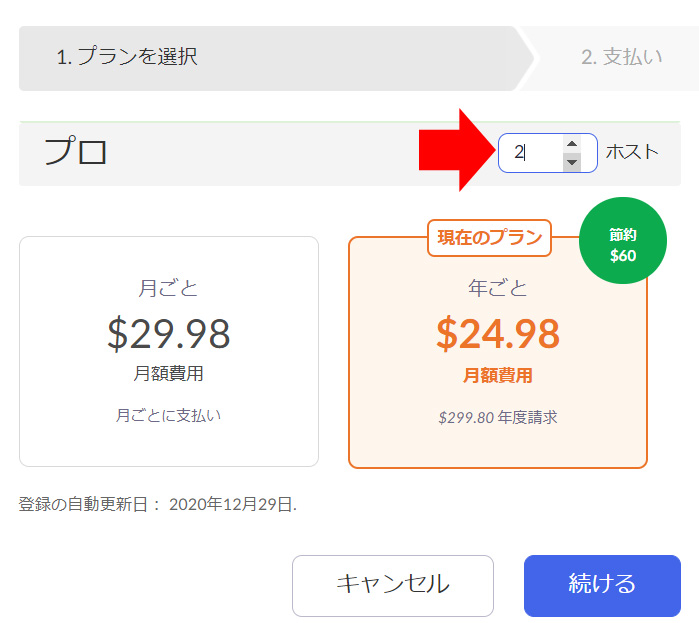Click the orange $24.98 price
Image resolution: width=699 pixels, height=623 pixels.
[x=497, y=335]
